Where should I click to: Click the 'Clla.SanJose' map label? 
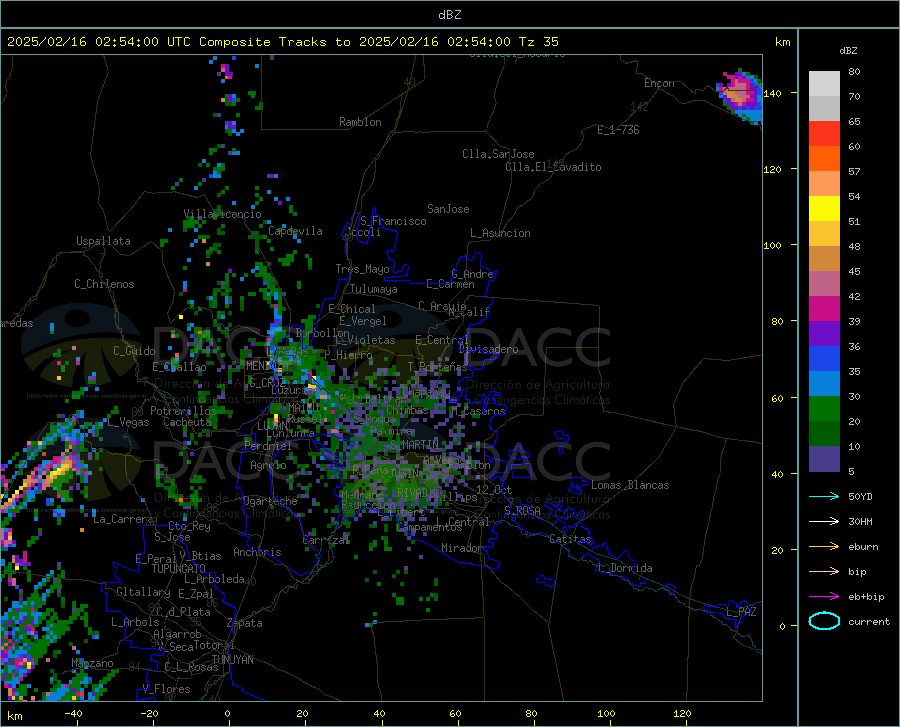click(x=498, y=154)
